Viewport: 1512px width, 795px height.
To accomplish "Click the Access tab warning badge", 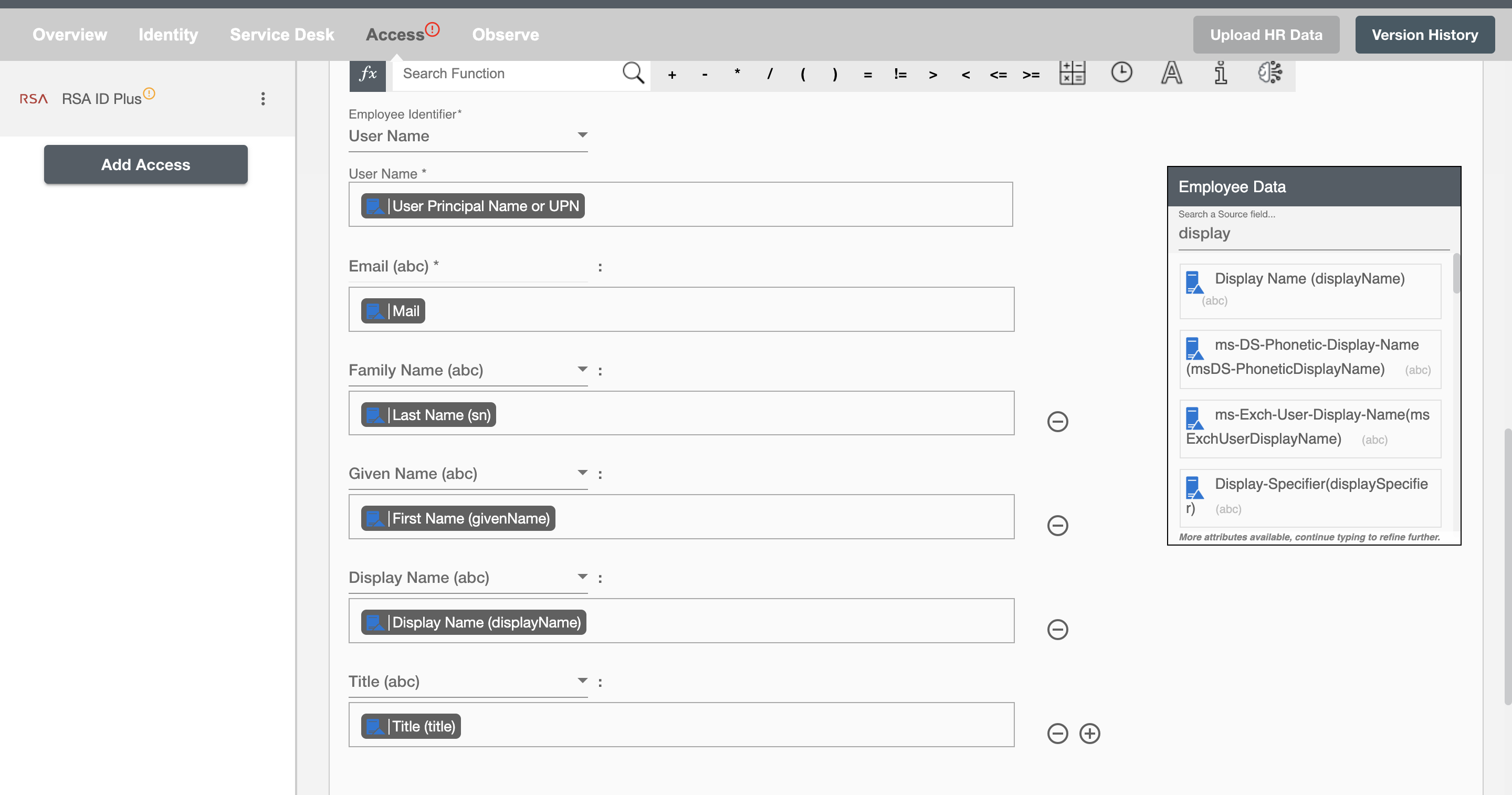I will (433, 29).
